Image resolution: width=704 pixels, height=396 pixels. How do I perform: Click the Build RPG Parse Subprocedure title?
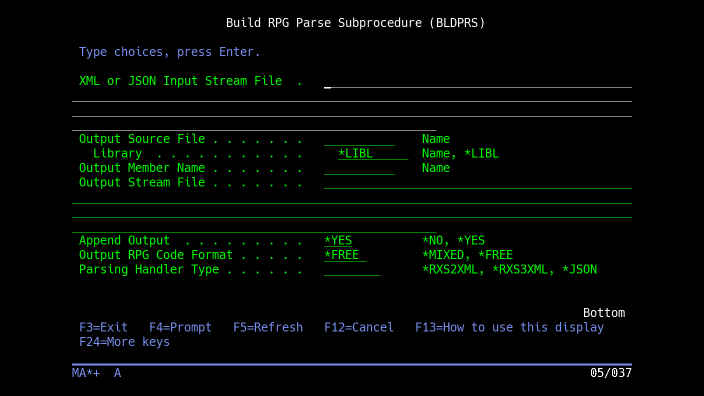[x=355, y=23]
